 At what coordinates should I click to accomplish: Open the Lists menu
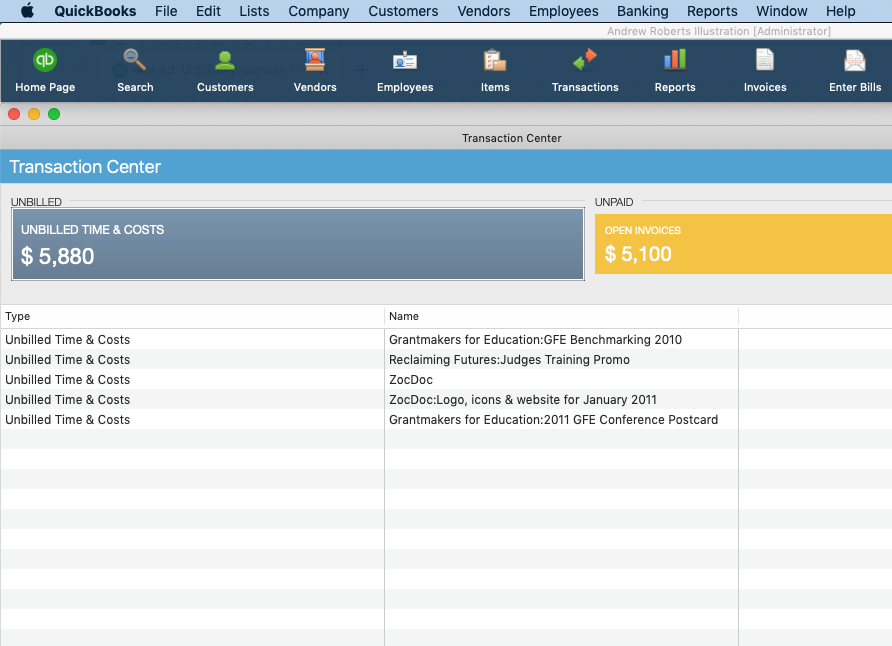pos(254,11)
